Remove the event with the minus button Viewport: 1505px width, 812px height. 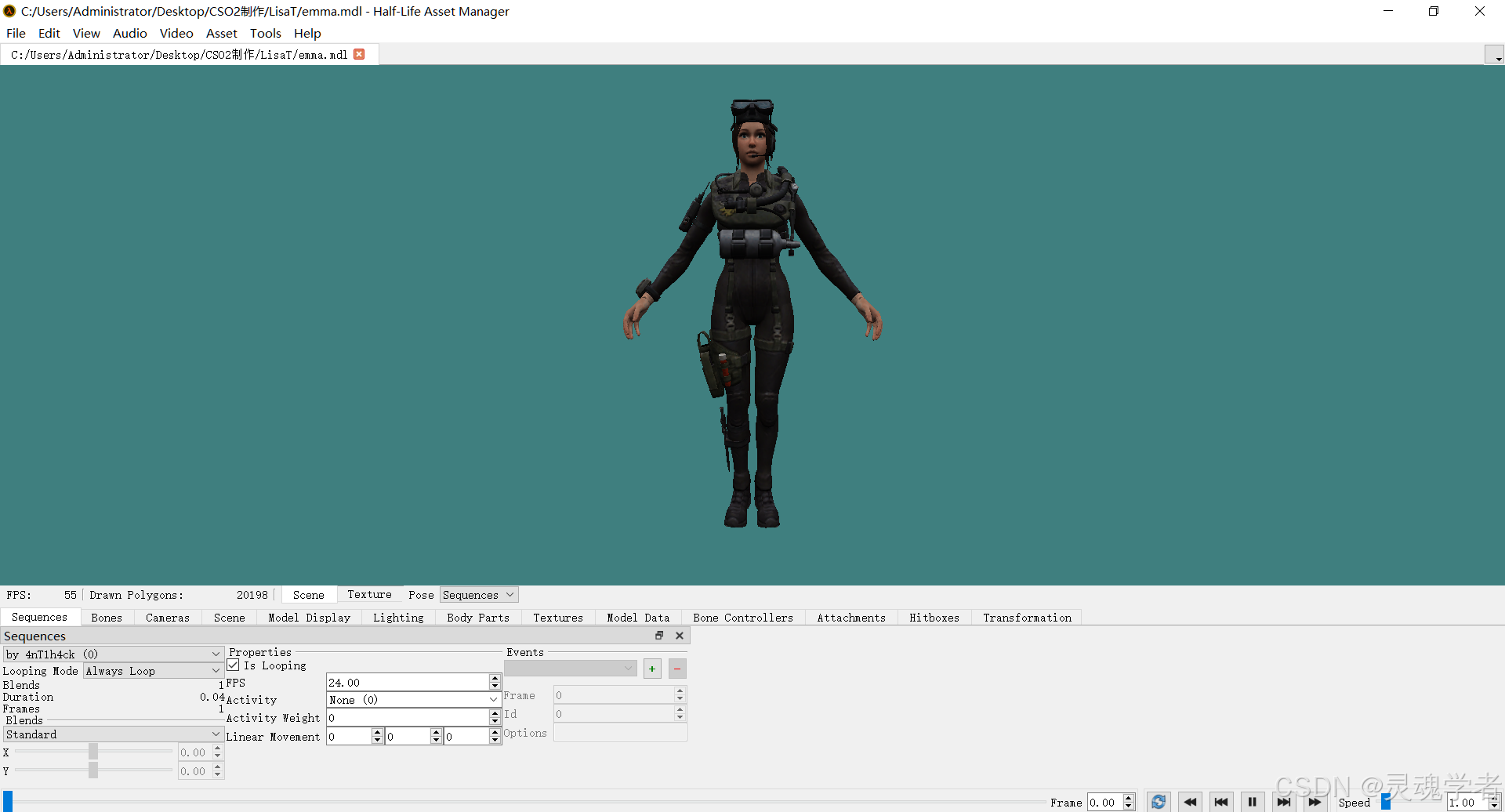point(677,669)
